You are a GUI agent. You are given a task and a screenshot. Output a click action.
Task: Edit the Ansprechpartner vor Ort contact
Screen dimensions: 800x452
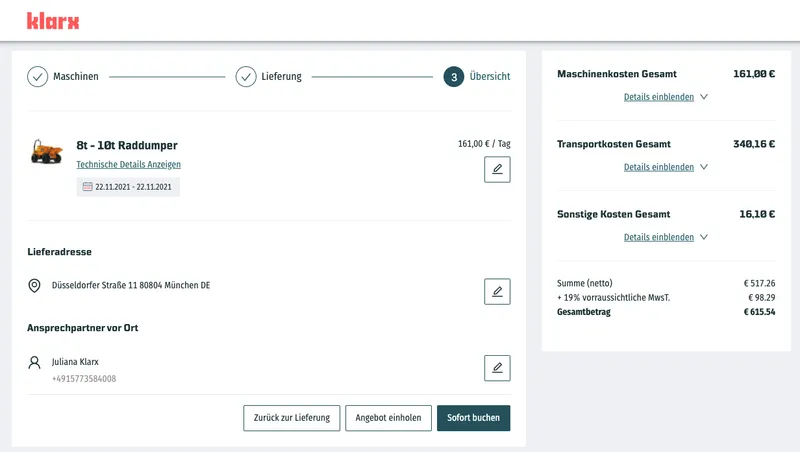(x=497, y=368)
